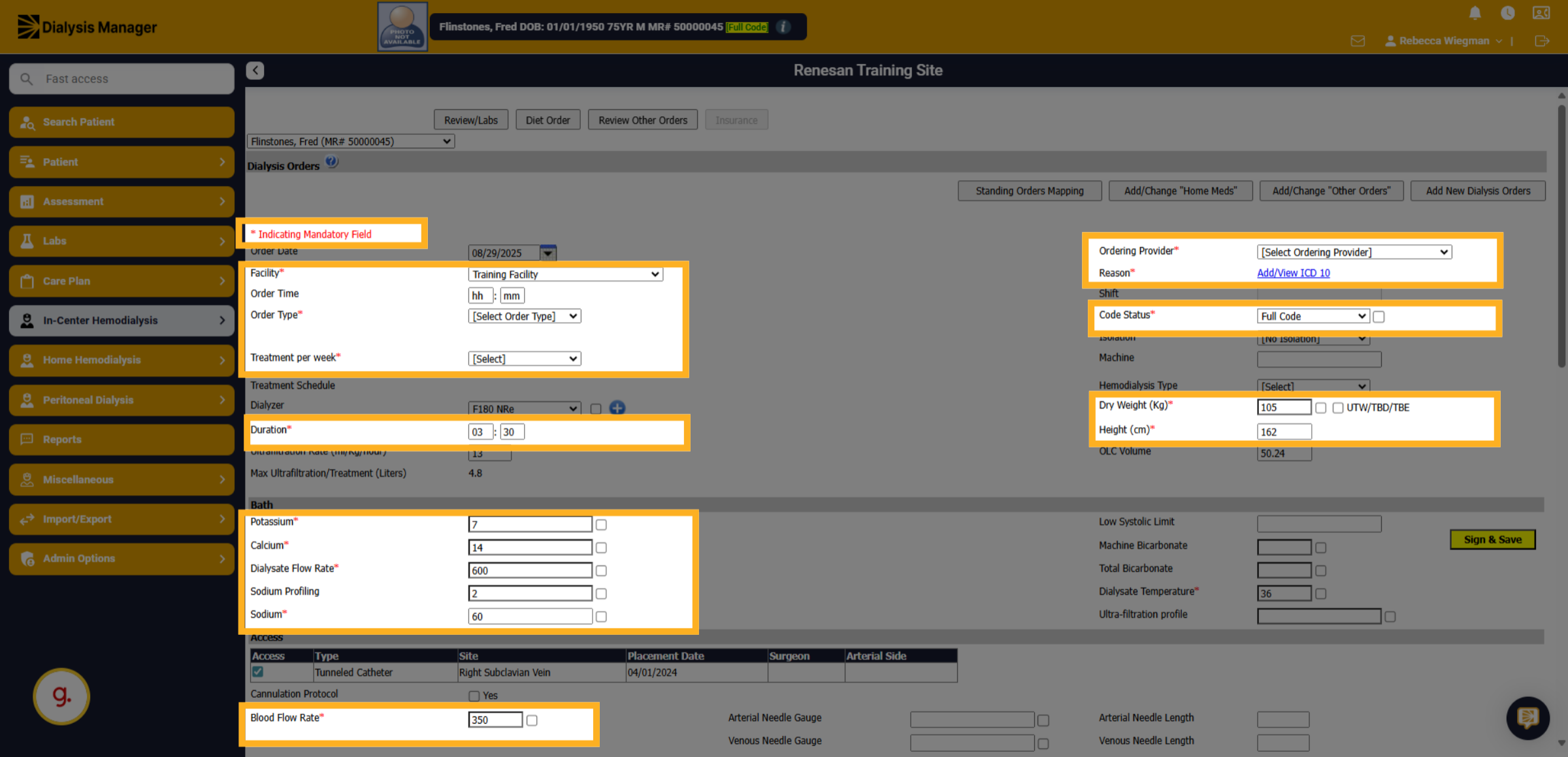Open the patient ID card icon
Image resolution: width=1568 pixels, height=757 pixels.
[1541, 12]
